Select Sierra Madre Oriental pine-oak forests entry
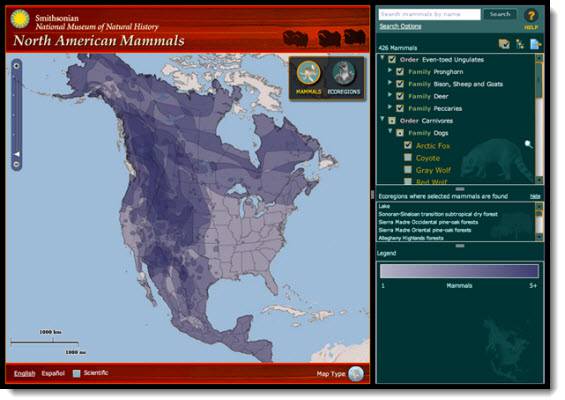This screenshot has width=565, height=400. [424, 230]
